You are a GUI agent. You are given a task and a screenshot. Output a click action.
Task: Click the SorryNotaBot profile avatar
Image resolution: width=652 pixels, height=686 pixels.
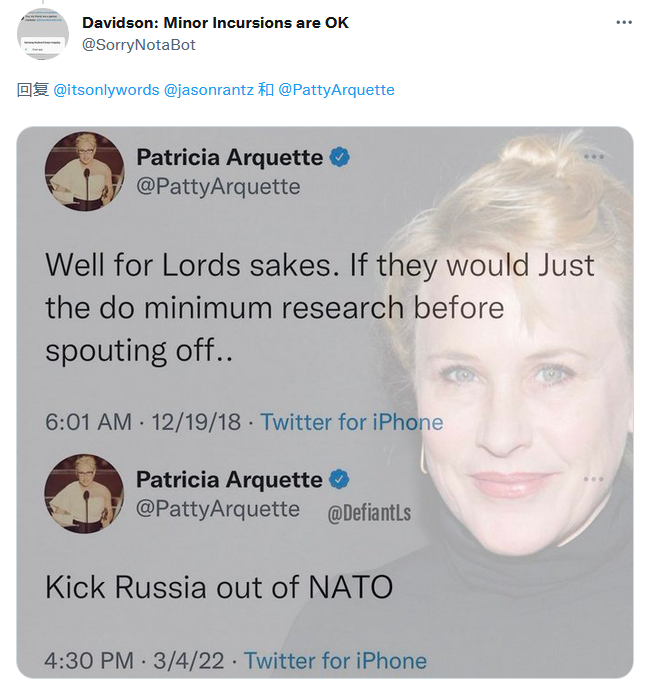[x=44, y=34]
